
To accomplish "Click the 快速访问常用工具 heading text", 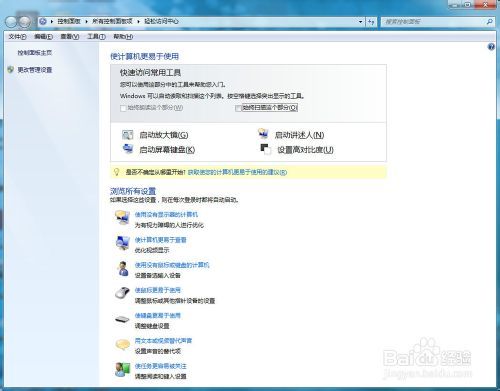I will [150, 72].
